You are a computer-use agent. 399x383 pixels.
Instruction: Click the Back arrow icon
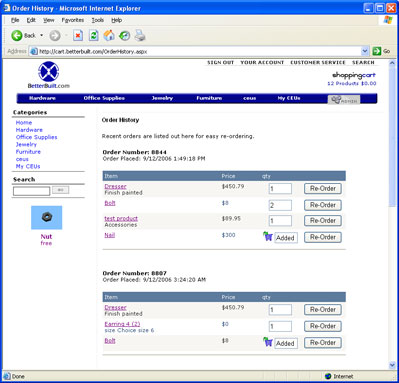pos(16,35)
